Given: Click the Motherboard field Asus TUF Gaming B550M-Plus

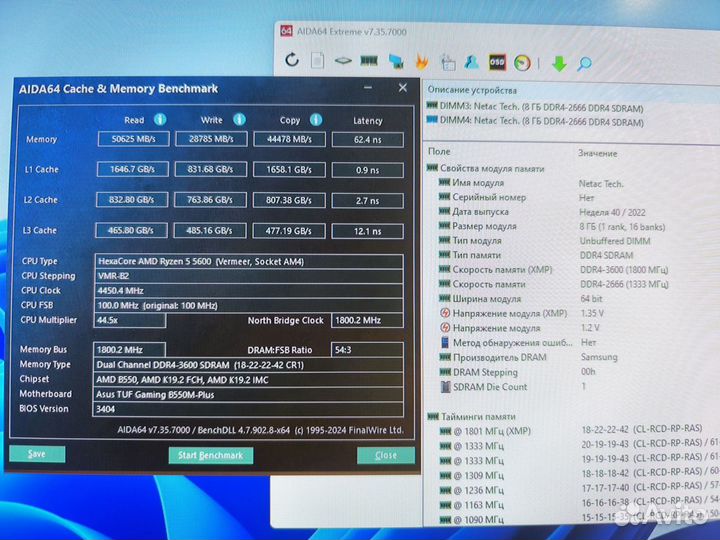Looking at the screenshot, I should pyautogui.click(x=248, y=394).
